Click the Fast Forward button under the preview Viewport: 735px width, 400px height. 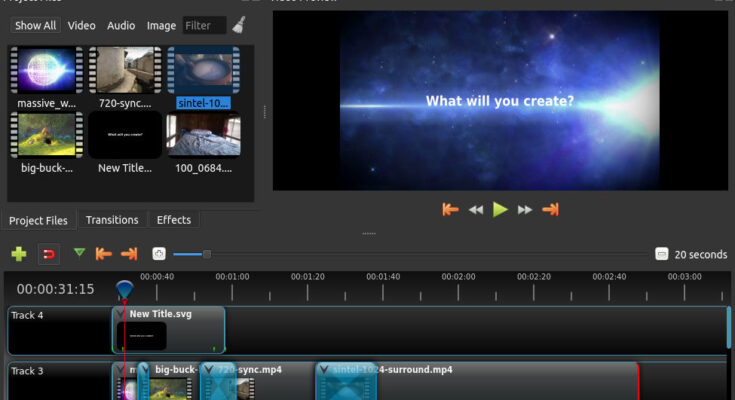[525, 210]
